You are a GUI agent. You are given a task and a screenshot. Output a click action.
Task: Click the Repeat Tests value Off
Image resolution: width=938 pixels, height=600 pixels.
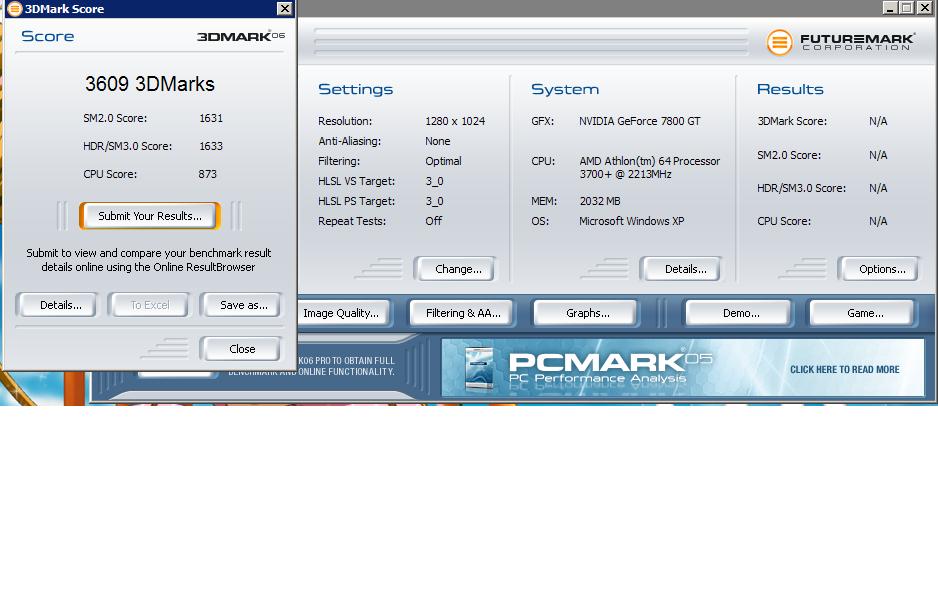tap(434, 221)
